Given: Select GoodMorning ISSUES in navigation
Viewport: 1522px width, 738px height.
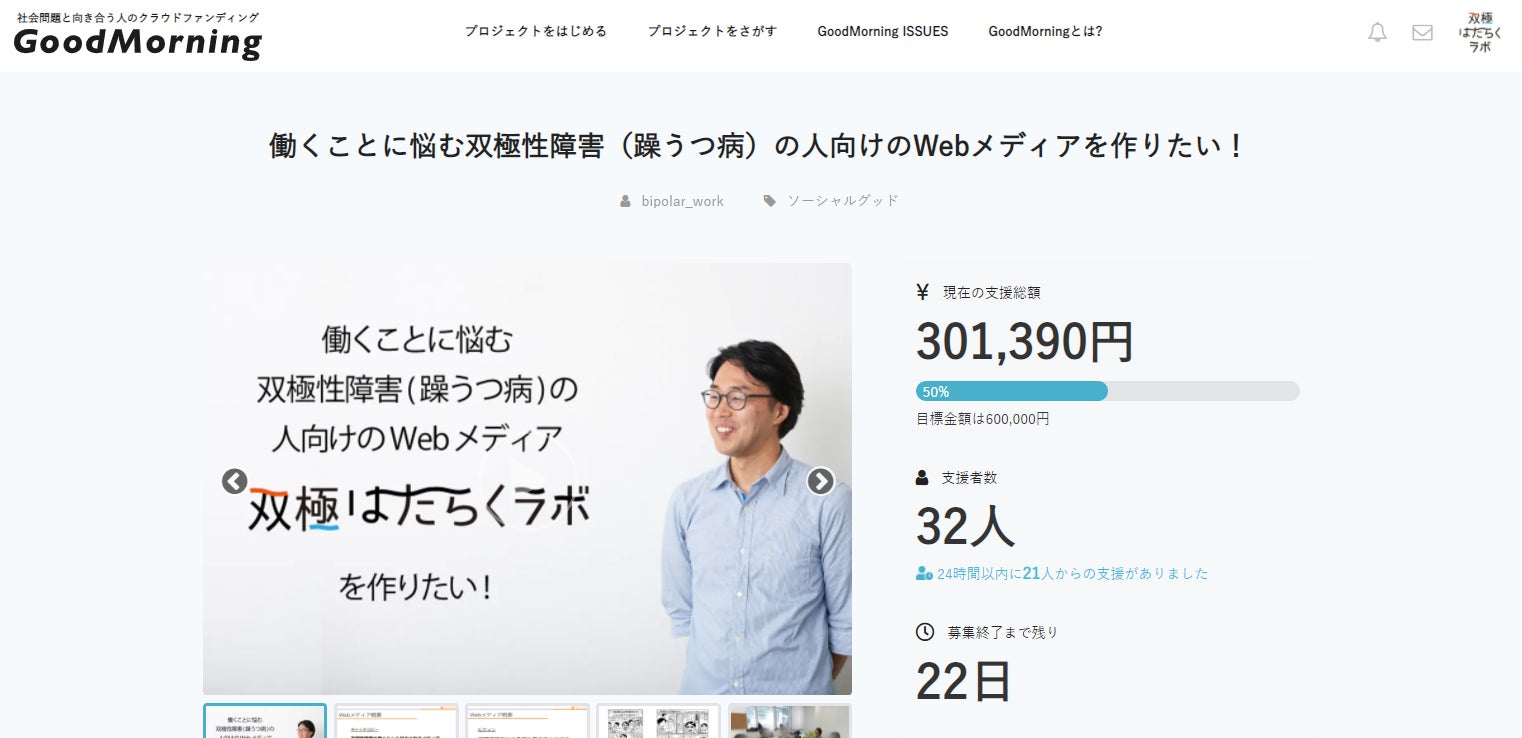Looking at the screenshot, I should (882, 31).
